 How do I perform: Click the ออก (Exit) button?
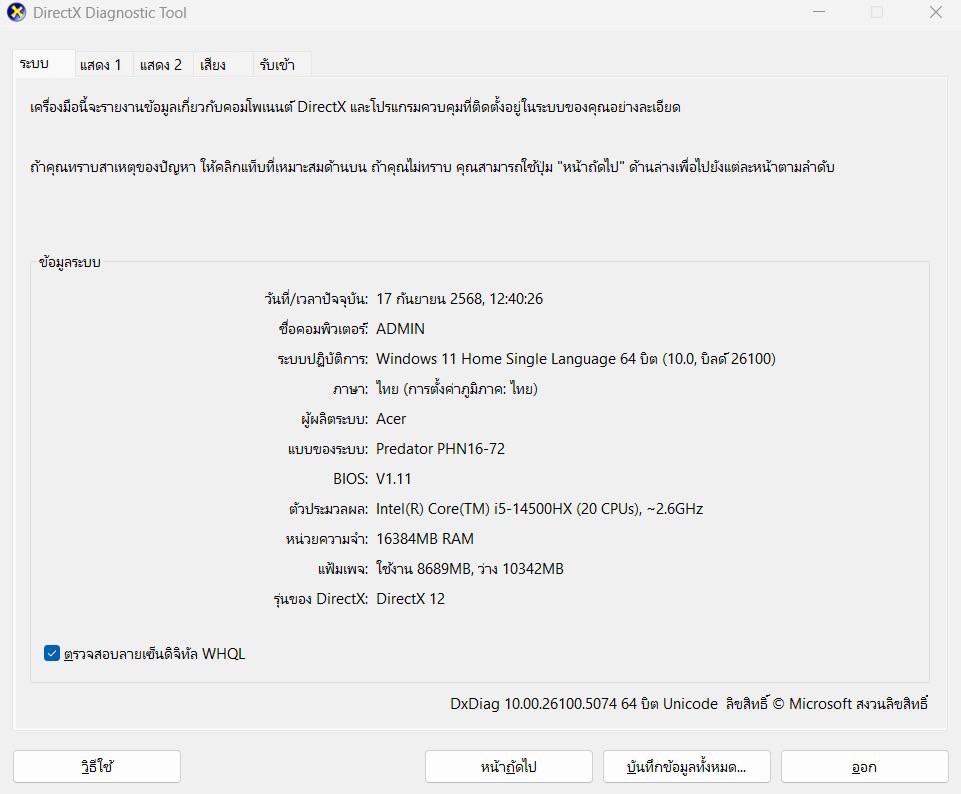(863, 766)
